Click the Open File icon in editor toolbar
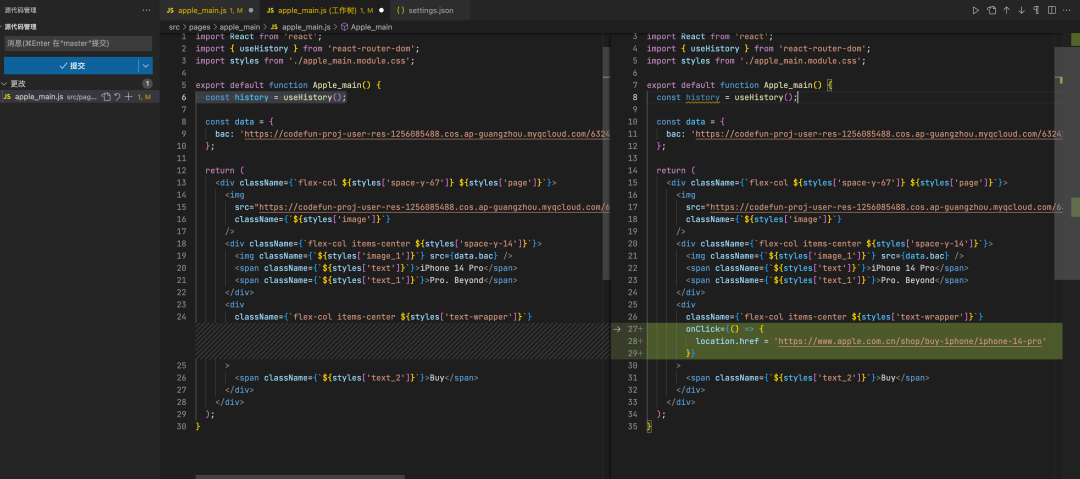Screen dimensions: 1080x479 pos(992,10)
